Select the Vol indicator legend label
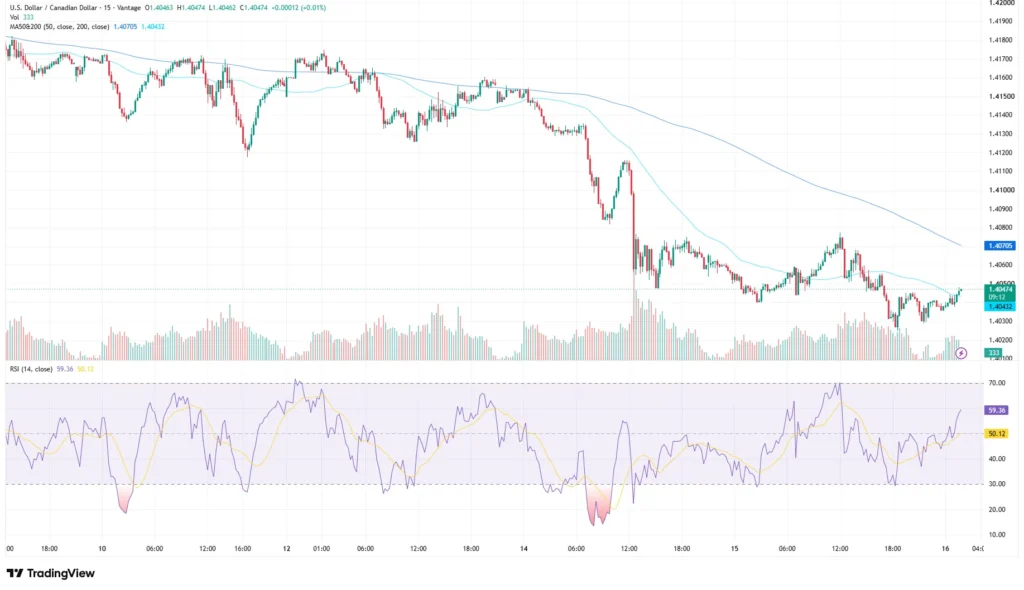Image resolution: width=1024 pixels, height=590 pixels. pos(14,17)
